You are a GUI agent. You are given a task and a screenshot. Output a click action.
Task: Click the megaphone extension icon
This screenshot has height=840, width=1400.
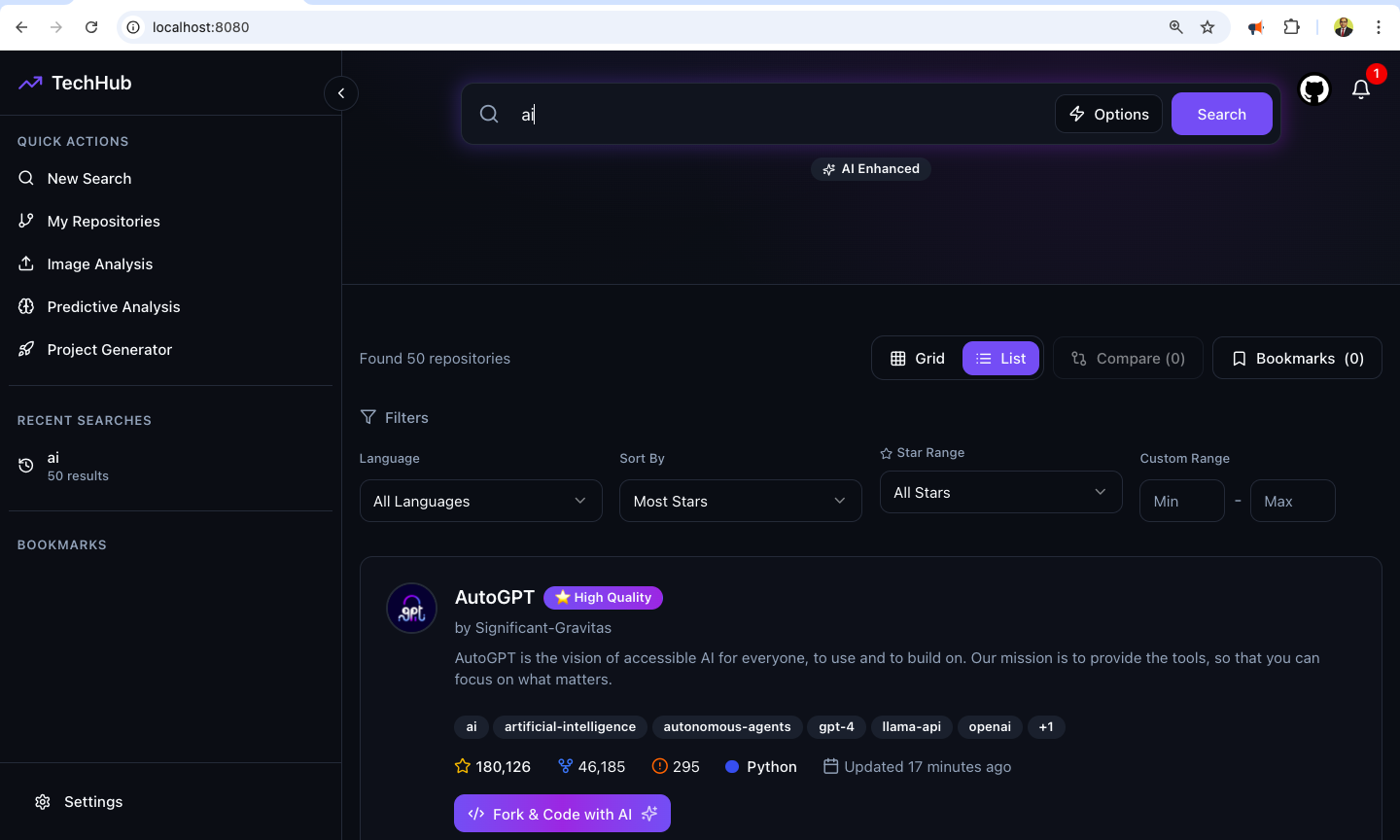tap(1256, 27)
